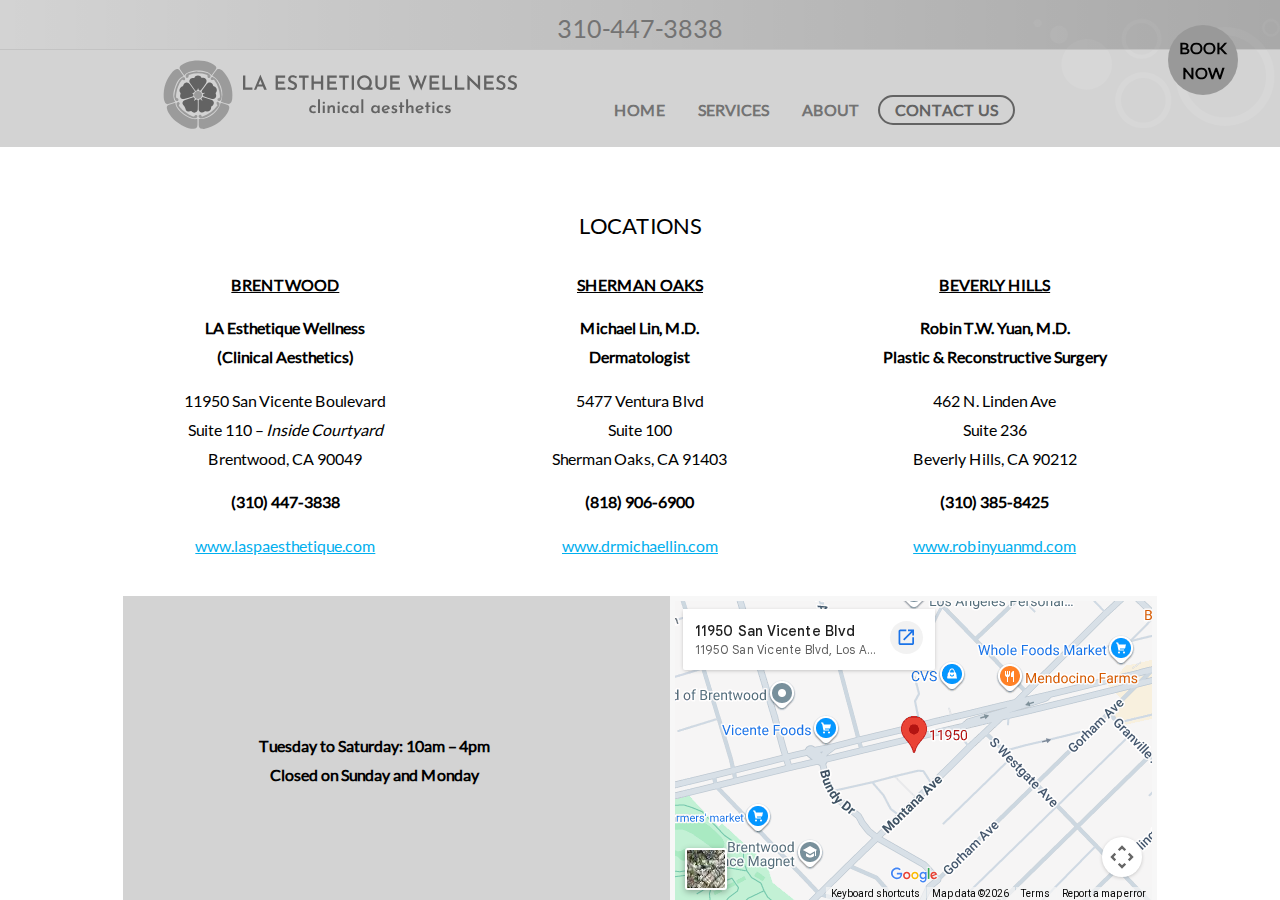Click the 462 N. Linden Ave address
Viewport: 1280px width, 900px height.
click(x=995, y=401)
